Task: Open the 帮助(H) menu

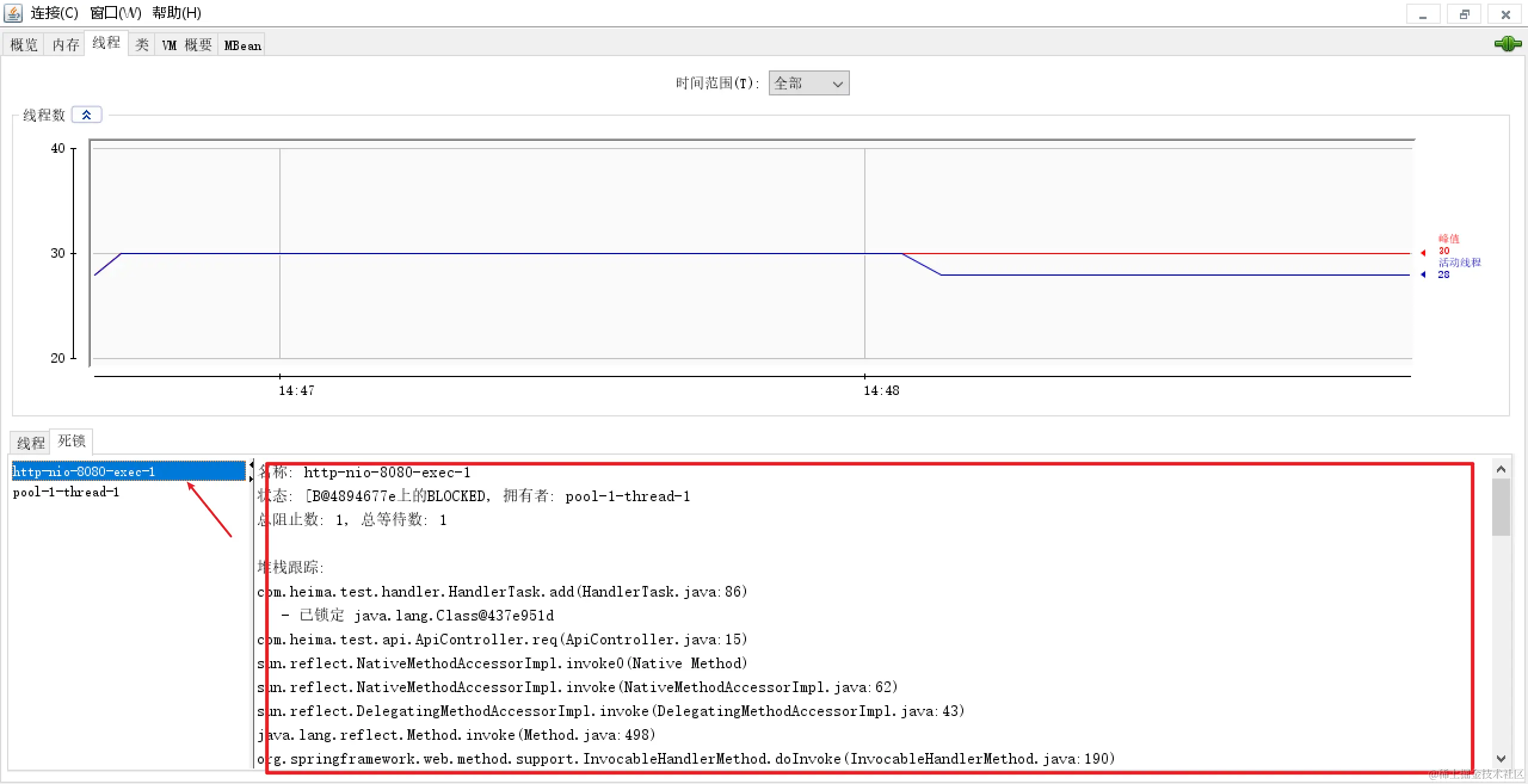Action: pos(177,13)
